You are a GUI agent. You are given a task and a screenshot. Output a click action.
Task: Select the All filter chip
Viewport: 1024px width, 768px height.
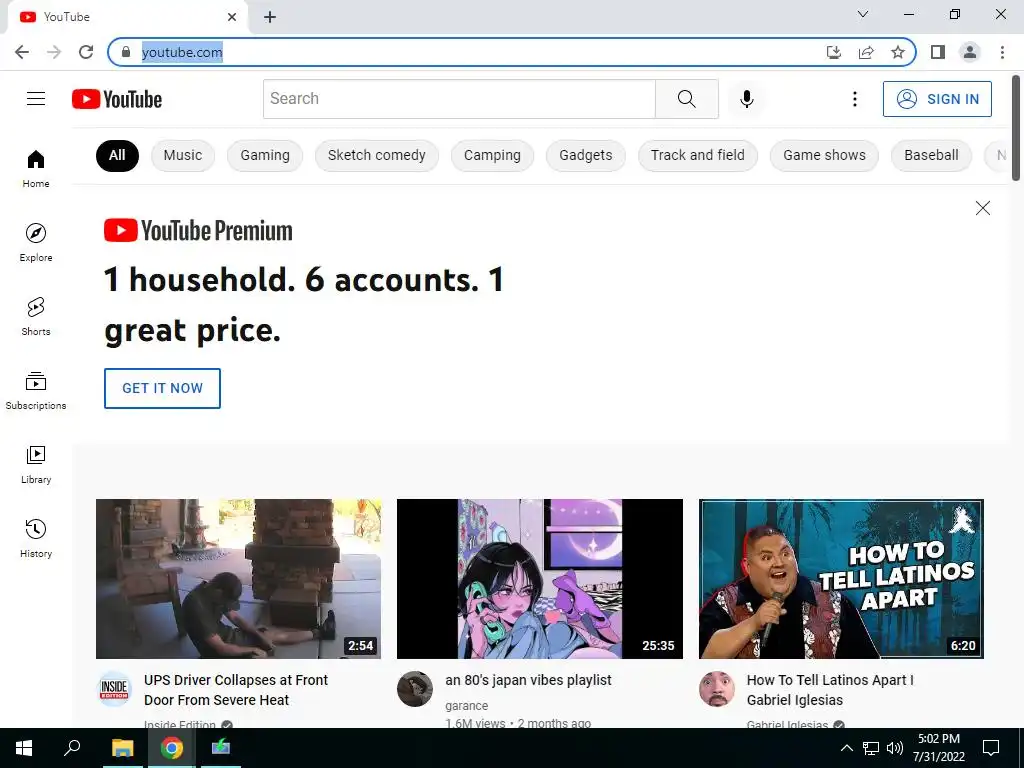click(117, 155)
